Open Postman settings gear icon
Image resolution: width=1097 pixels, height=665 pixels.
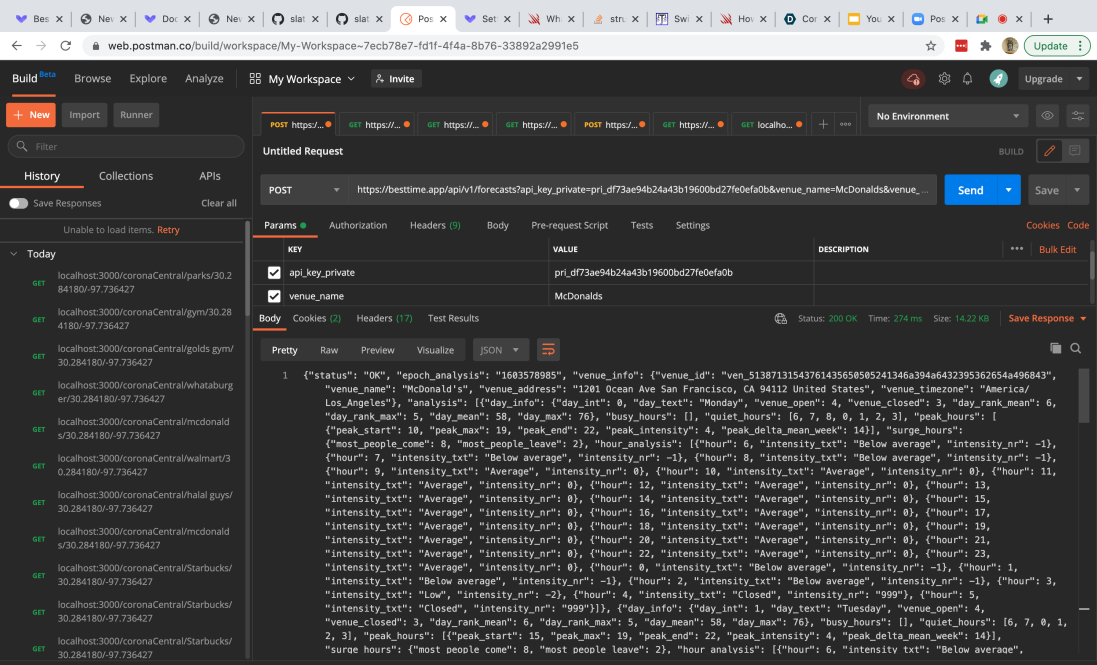tap(944, 79)
